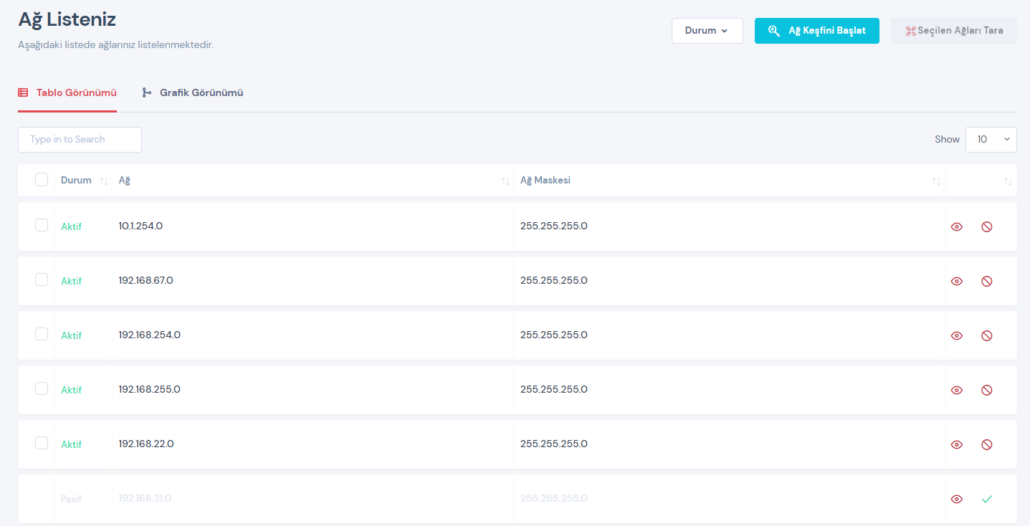The image size is (1030, 526).
Task: Click mask 255.255.255.0 in 10.1.254.0 row
Action: coord(554,226)
